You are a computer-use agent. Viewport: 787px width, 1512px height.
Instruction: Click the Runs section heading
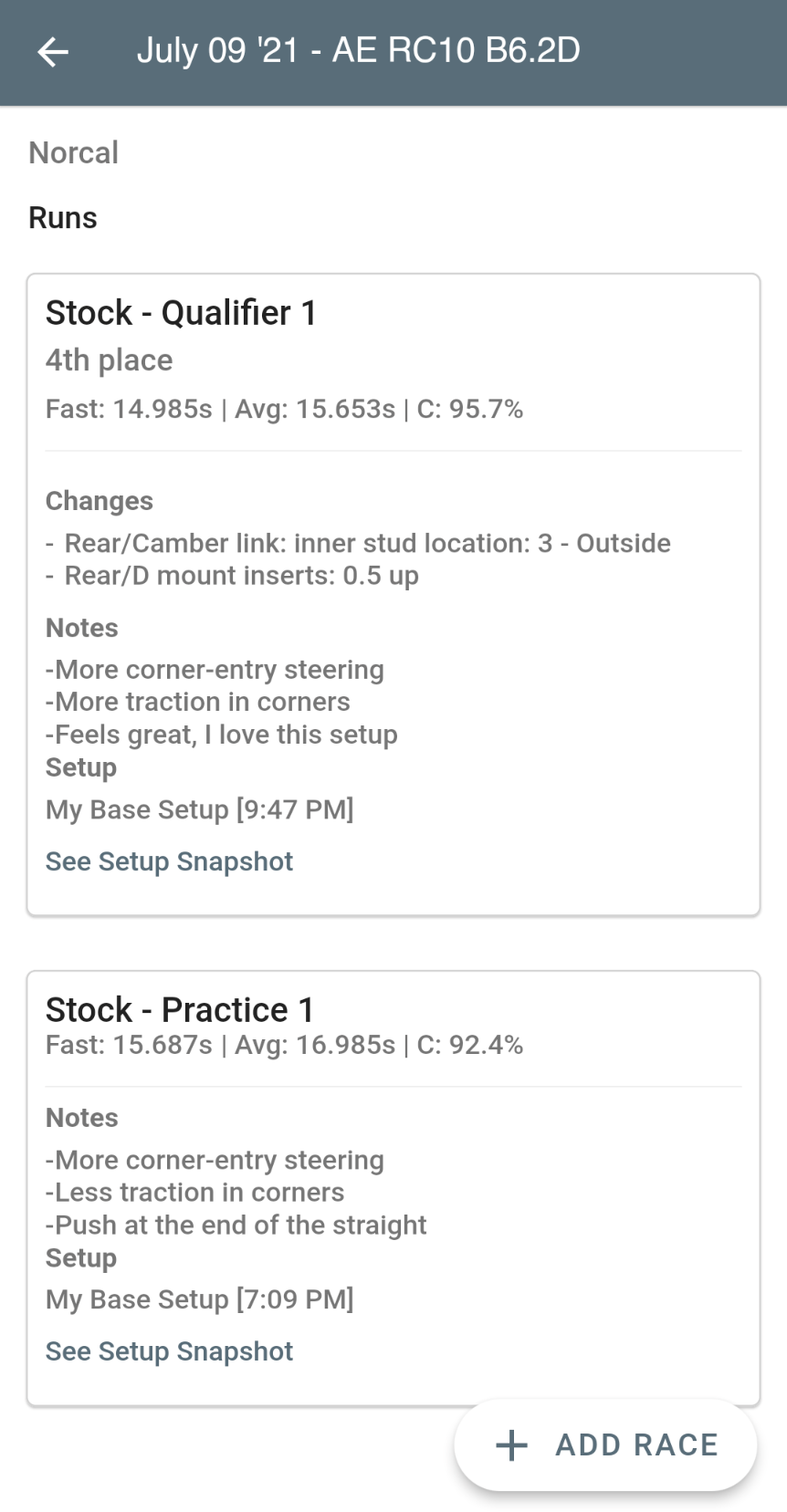[x=63, y=218]
